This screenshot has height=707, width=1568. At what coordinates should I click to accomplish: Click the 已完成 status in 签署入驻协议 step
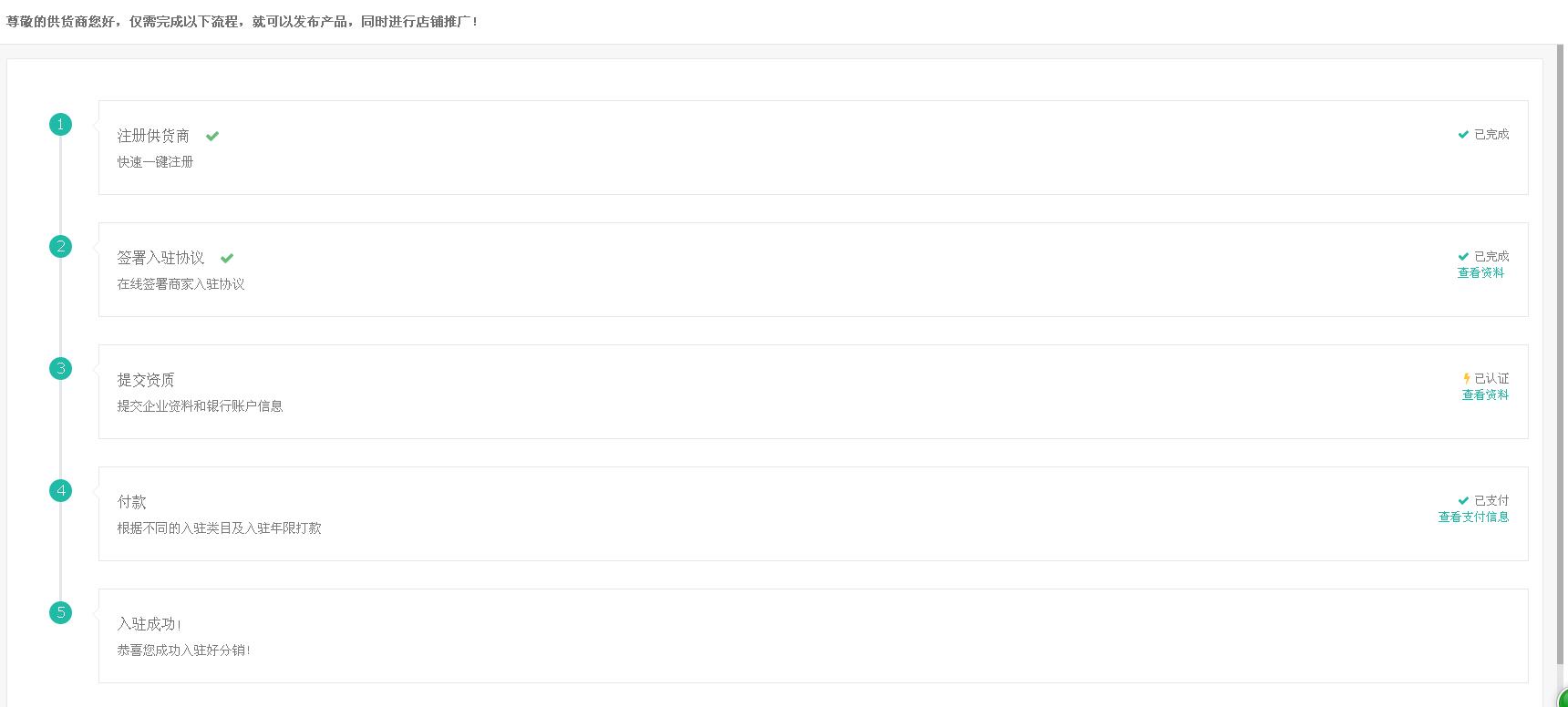point(1491,257)
